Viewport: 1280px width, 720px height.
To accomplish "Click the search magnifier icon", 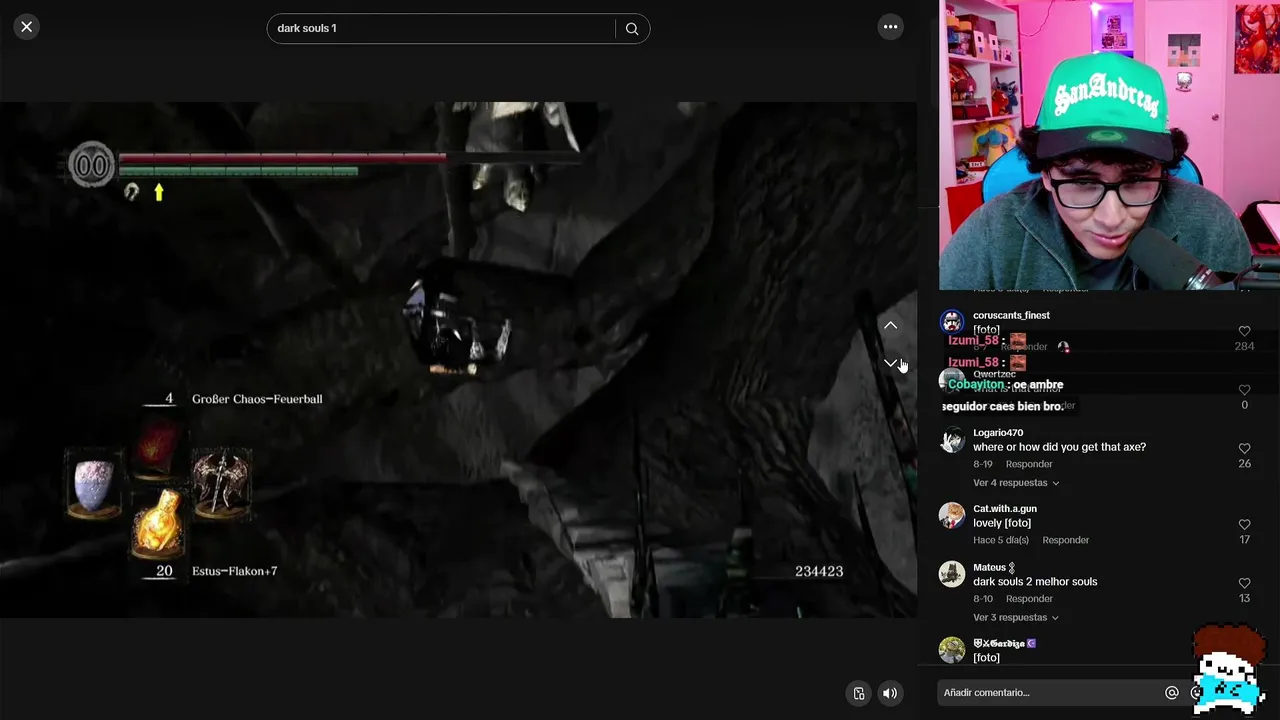I will click(632, 29).
